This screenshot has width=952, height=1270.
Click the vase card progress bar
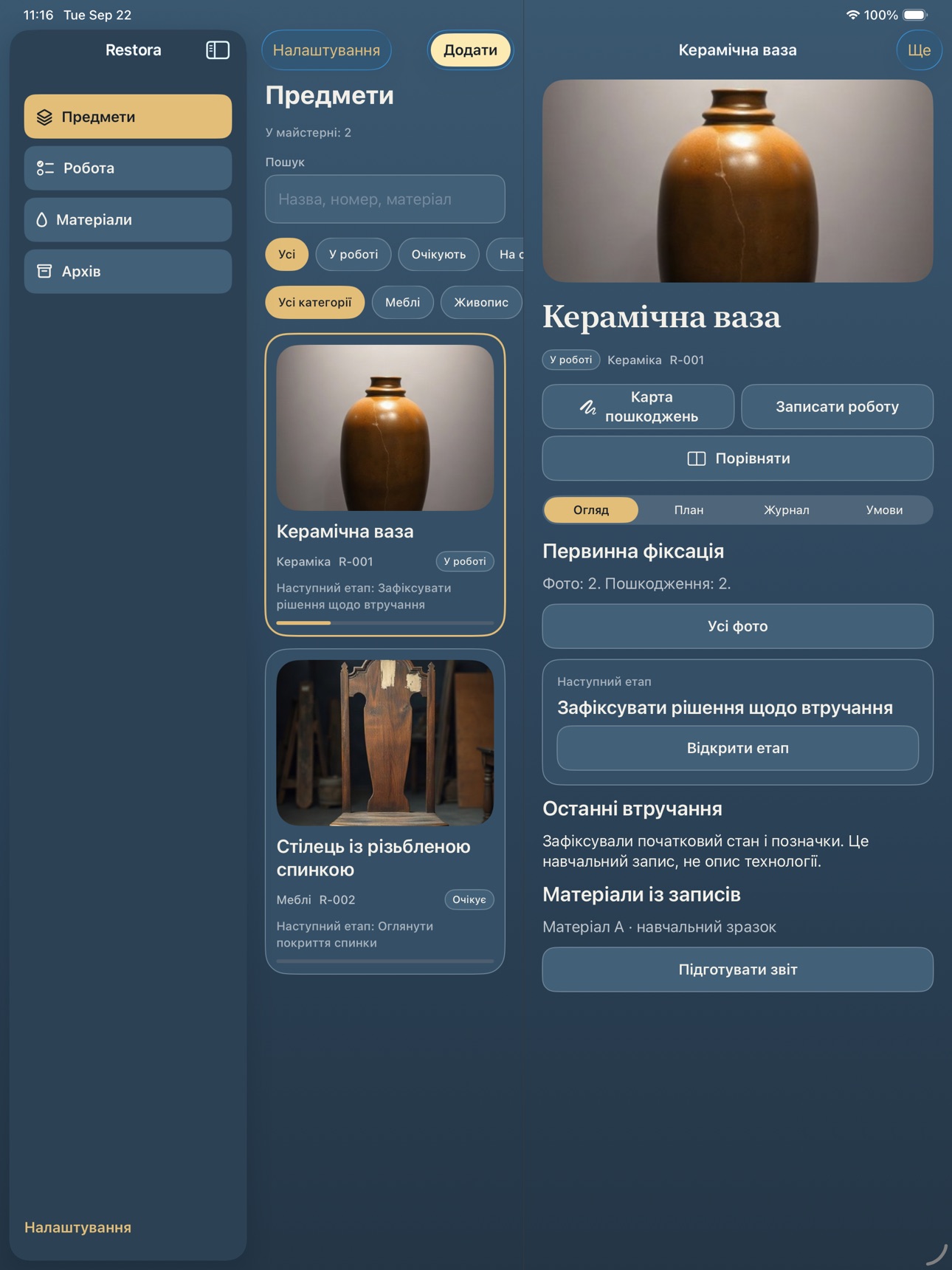pos(385,623)
